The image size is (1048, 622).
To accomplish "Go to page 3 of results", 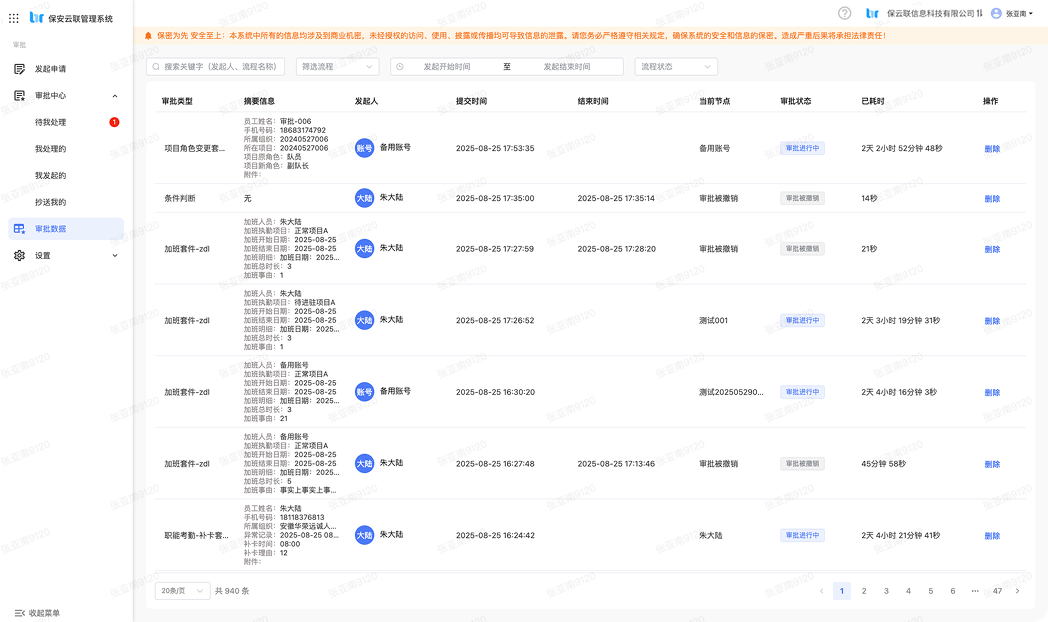I will (886, 591).
